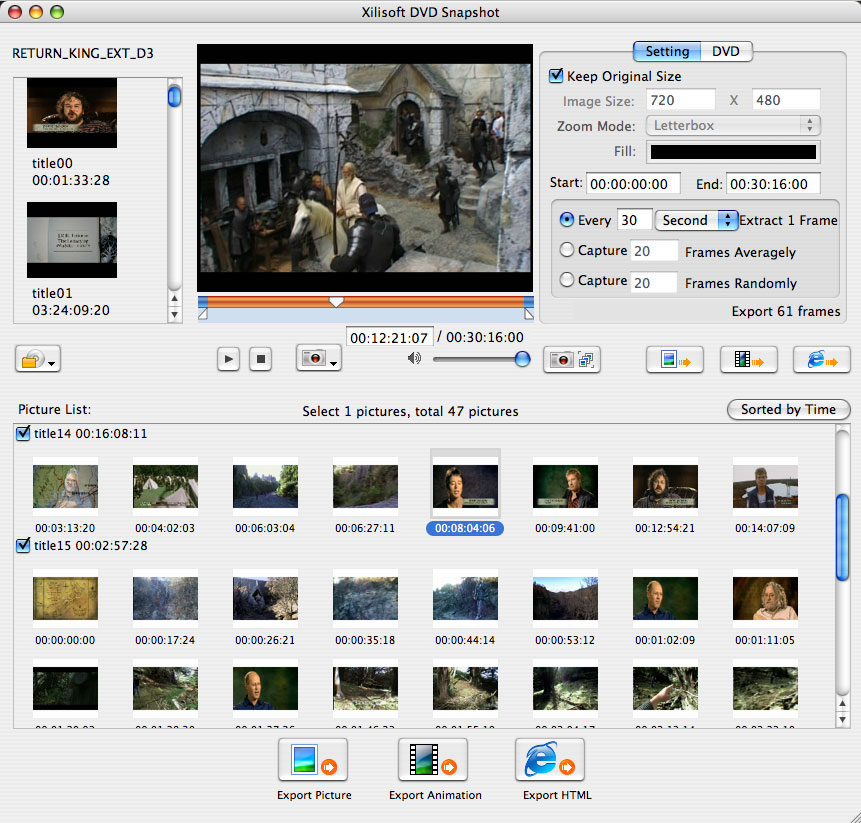This screenshot has height=823, width=861.
Task: Open the open-DVD folder dropdown button
Action: (39, 360)
